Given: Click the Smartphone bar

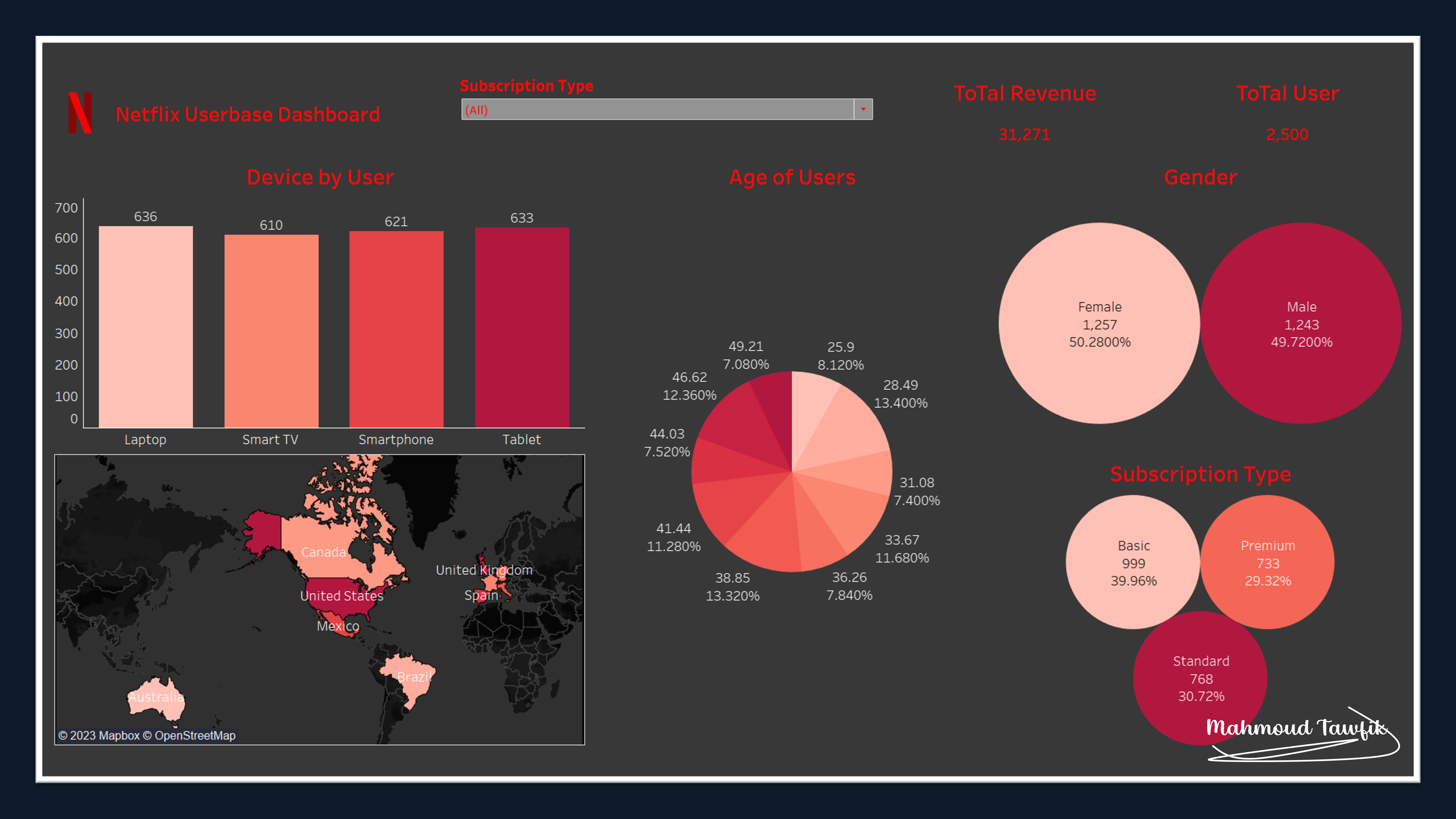Looking at the screenshot, I should coord(396,329).
